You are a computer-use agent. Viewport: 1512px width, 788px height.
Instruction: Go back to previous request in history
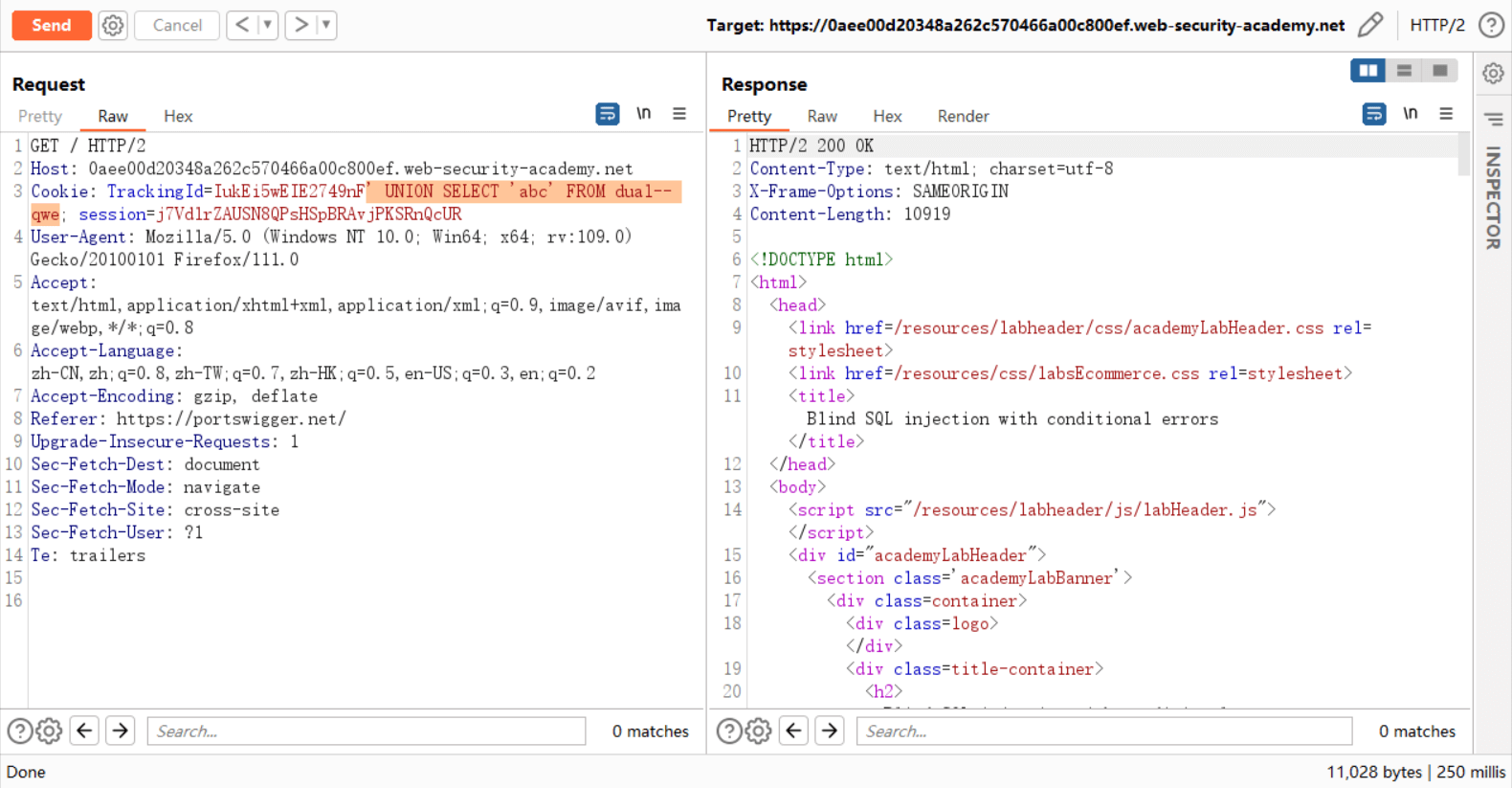(x=242, y=25)
